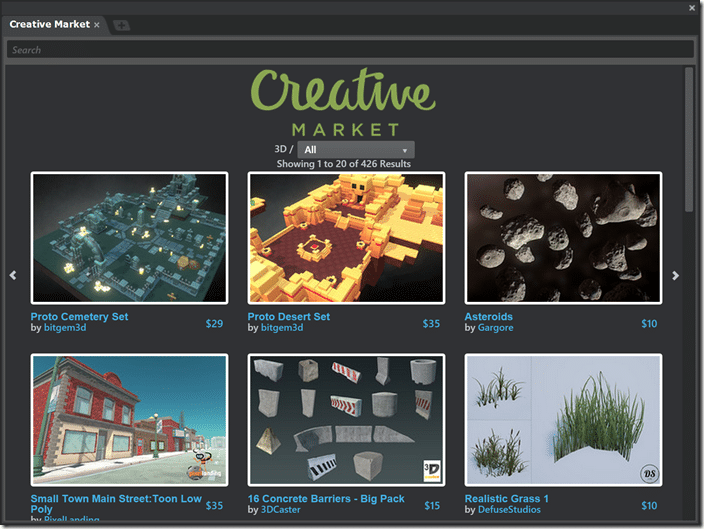Follow the Proto Cemetery Set title link

pyautogui.click(x=79, y=317)
